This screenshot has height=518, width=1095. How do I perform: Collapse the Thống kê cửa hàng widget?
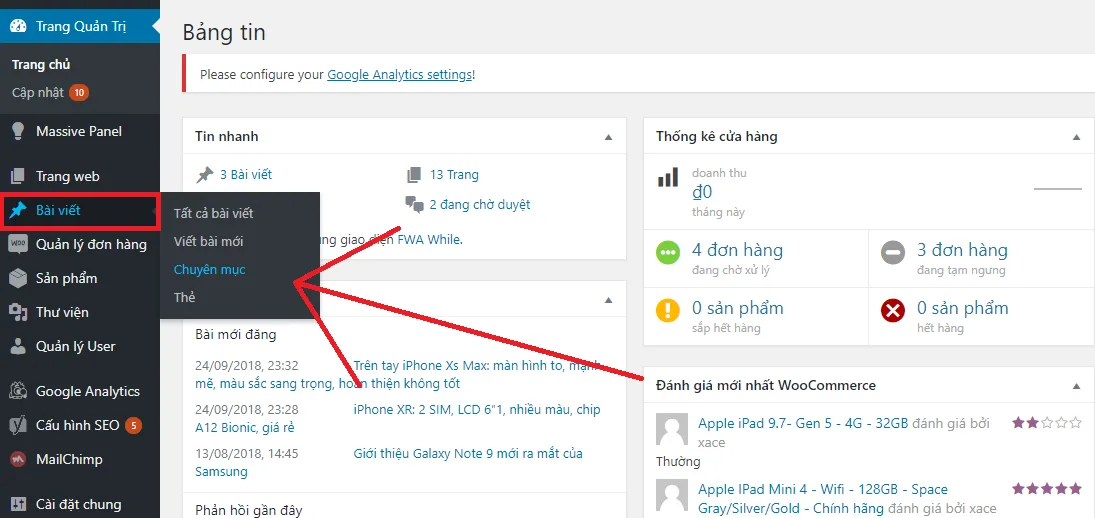(1076, 137)
